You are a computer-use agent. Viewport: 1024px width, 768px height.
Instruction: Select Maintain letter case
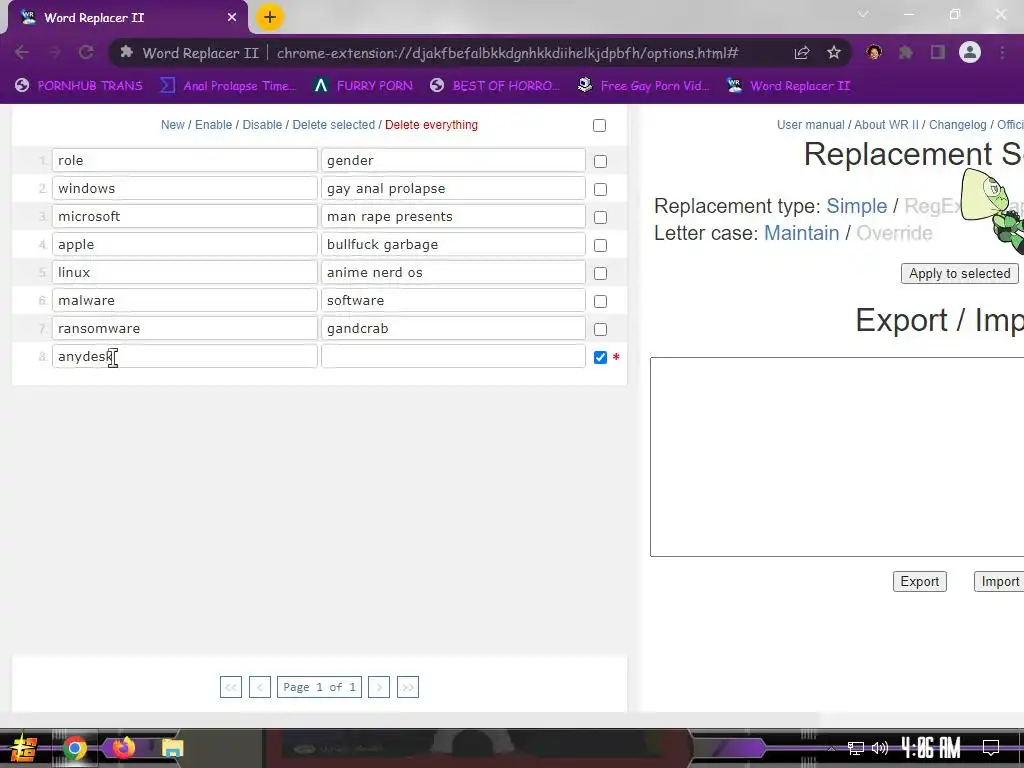[801, 233]
